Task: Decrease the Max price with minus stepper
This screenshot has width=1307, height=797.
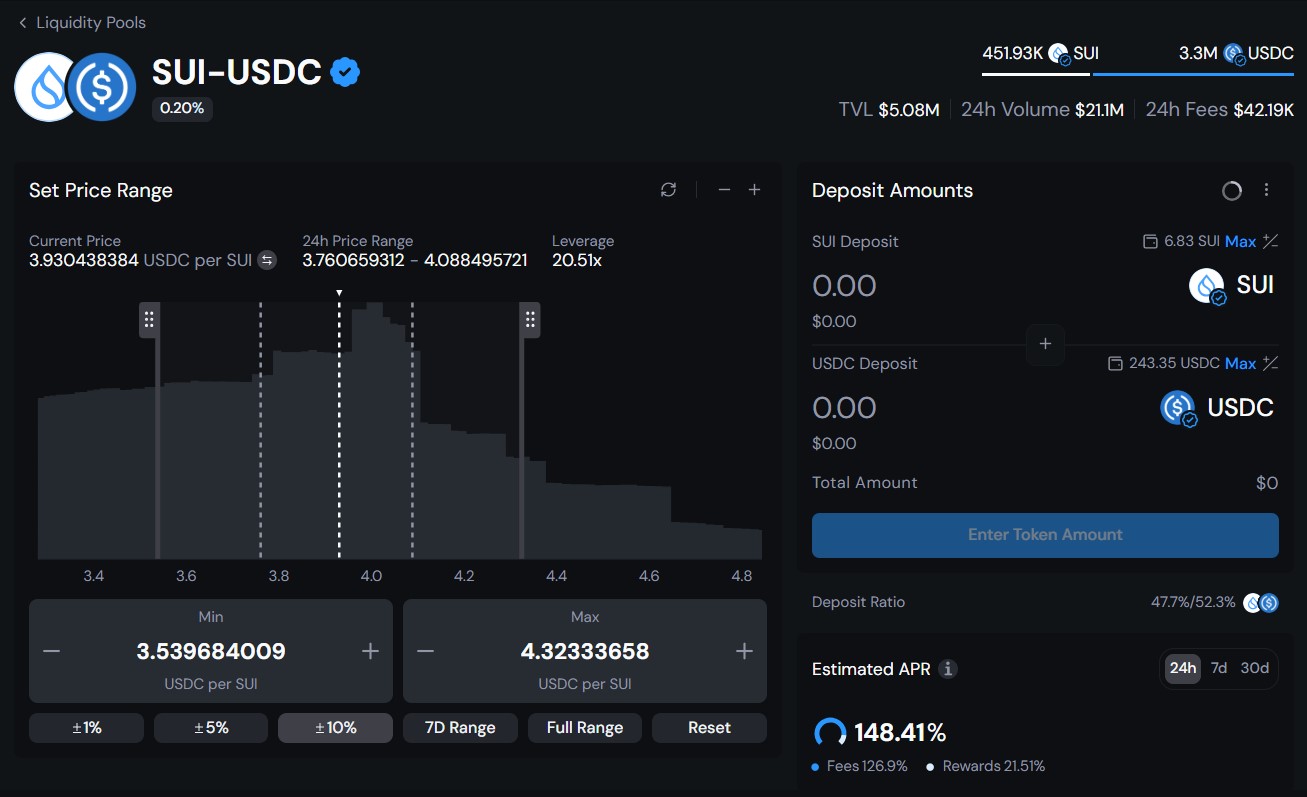Action: click(x=425, y=651)
